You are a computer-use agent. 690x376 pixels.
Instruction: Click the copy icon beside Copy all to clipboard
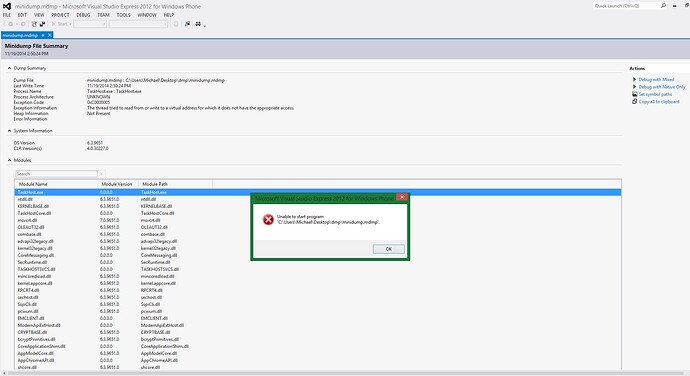[635, 101]
